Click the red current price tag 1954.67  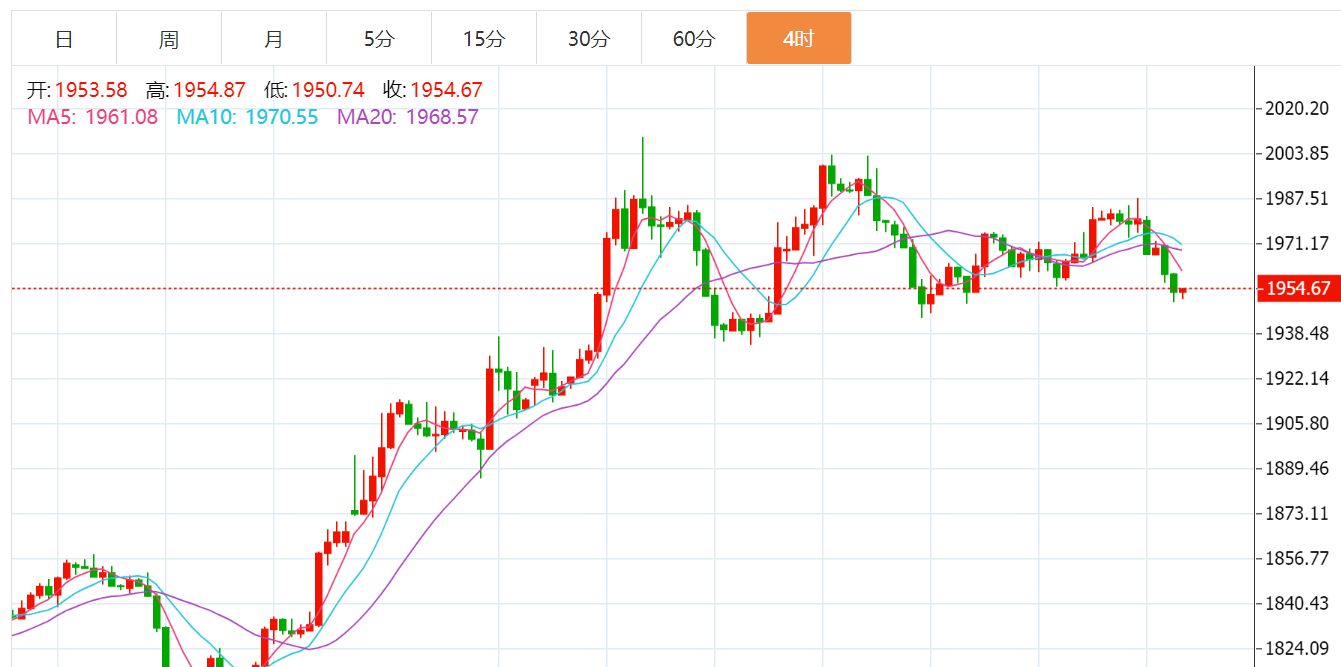click(x=1299, y=289)
